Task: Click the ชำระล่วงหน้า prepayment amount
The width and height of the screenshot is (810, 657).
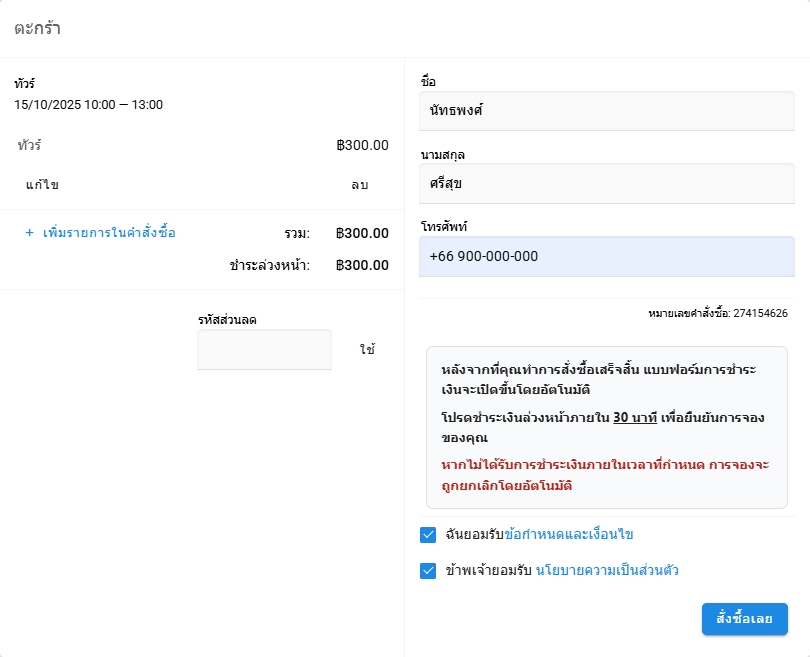Action: (x=362, y=265)
